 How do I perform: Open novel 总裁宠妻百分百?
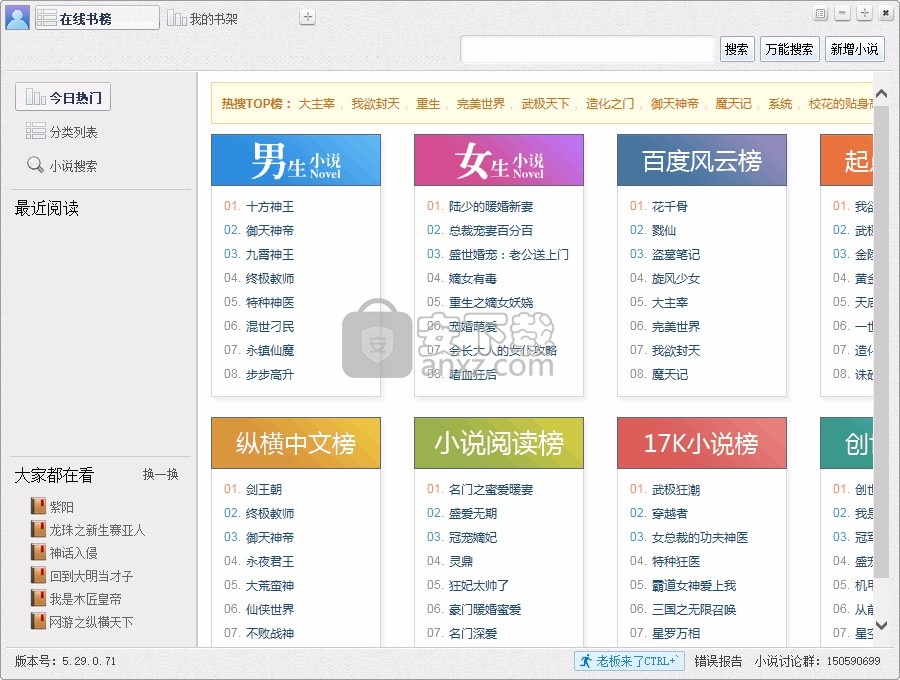click(x=491, y=231)
